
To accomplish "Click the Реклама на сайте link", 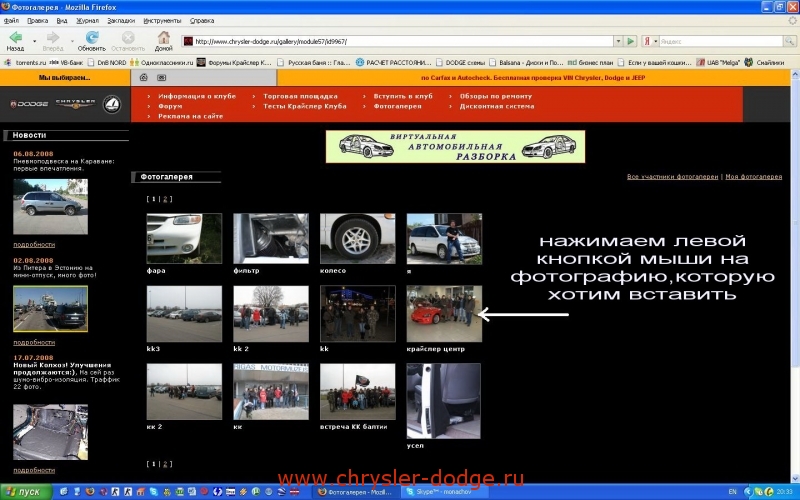I will click(190, 116).
